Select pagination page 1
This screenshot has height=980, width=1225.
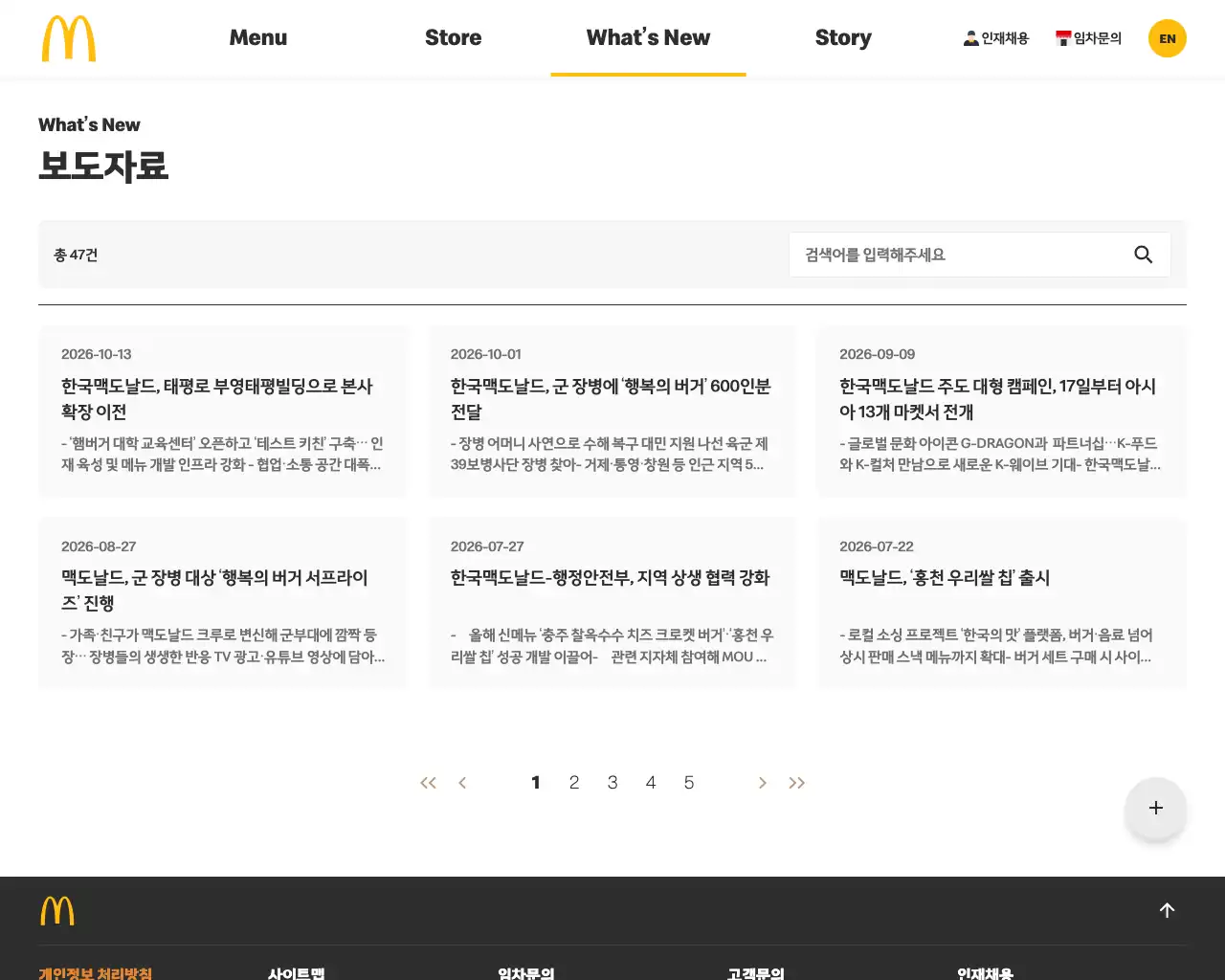(536, 783)
